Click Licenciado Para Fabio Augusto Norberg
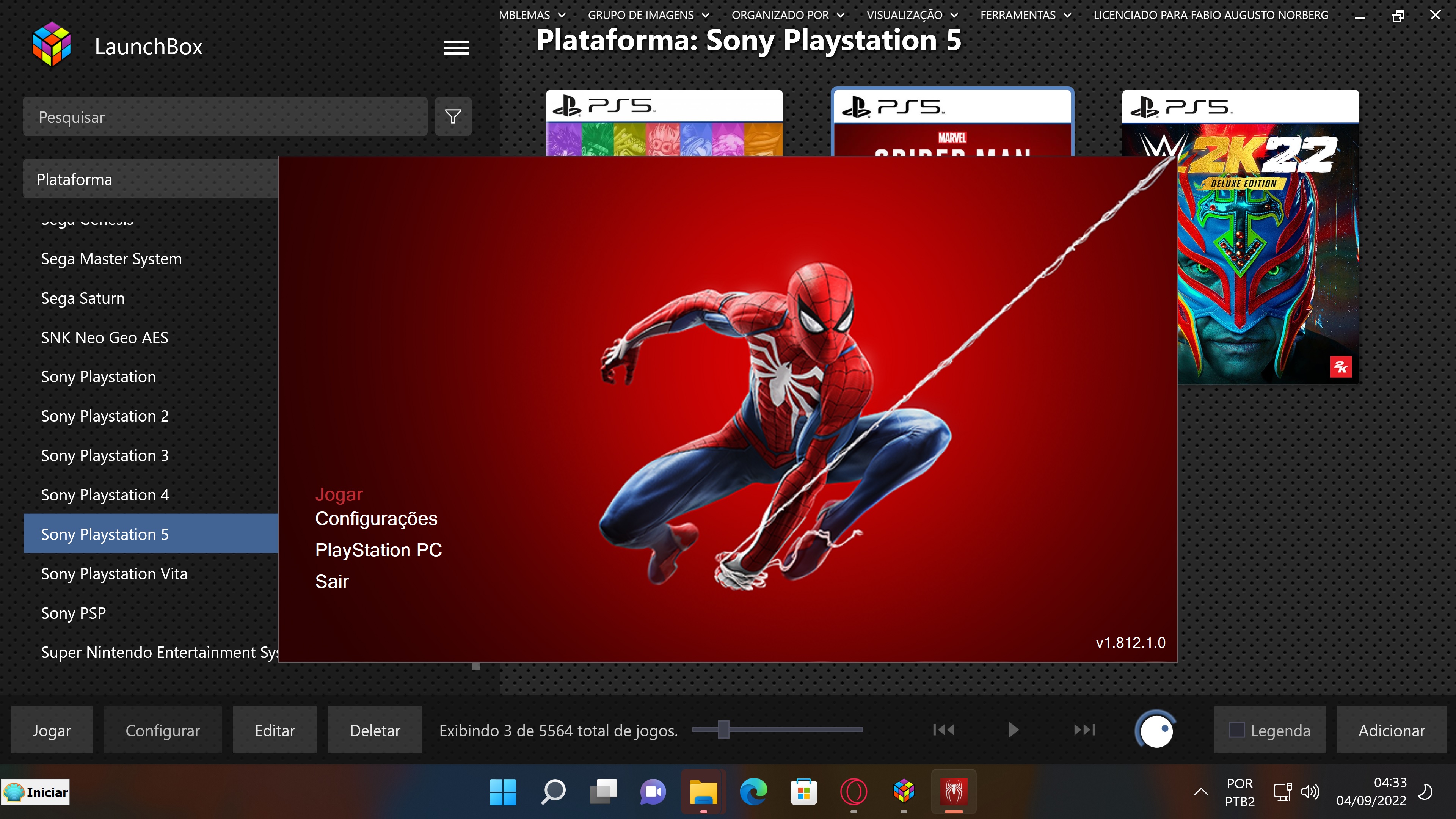 pyautogui.click(x=1211, y=15)
